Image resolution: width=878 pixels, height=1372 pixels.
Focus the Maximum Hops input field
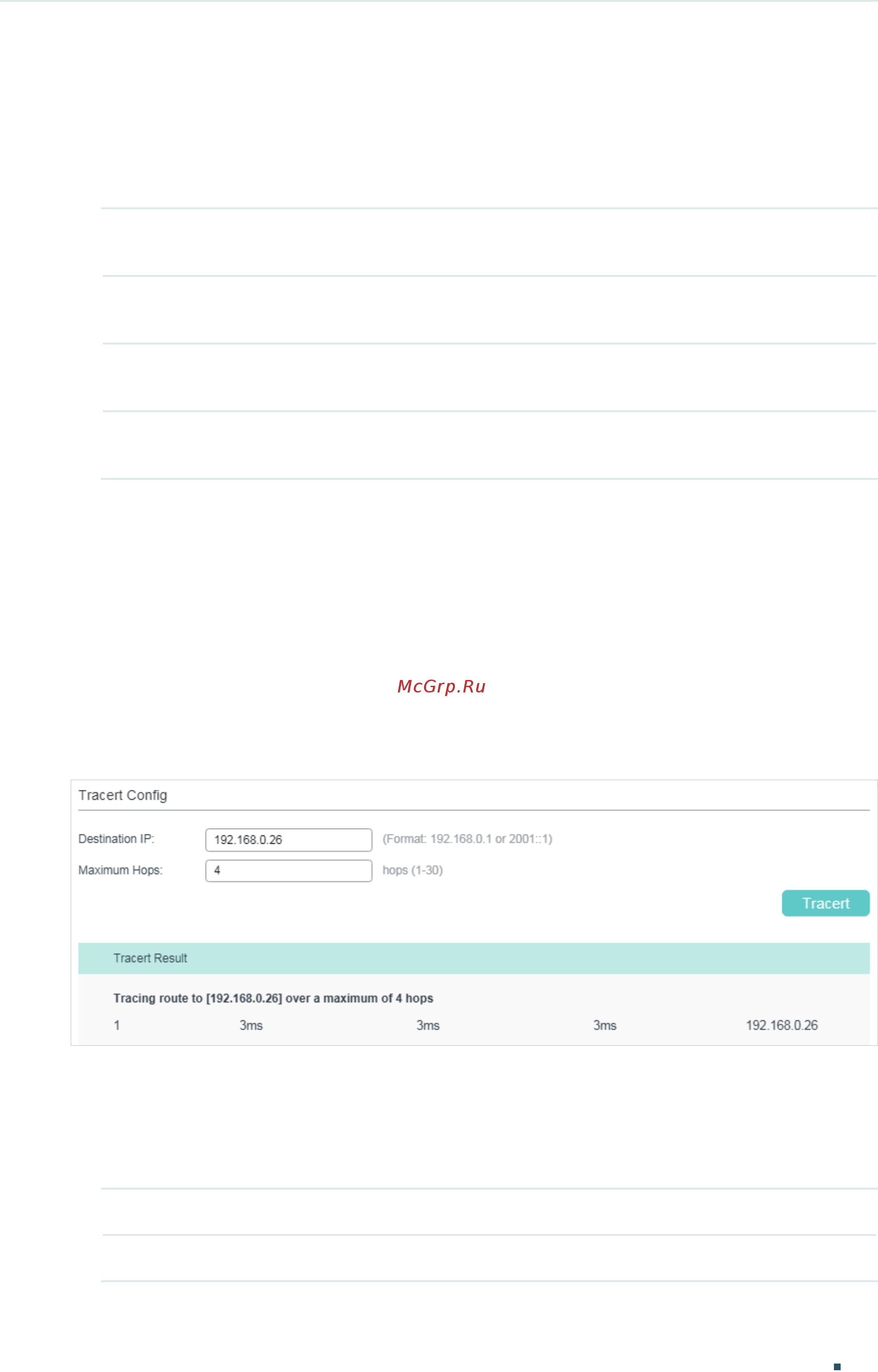pyautogui.click(x=288, y=870)
